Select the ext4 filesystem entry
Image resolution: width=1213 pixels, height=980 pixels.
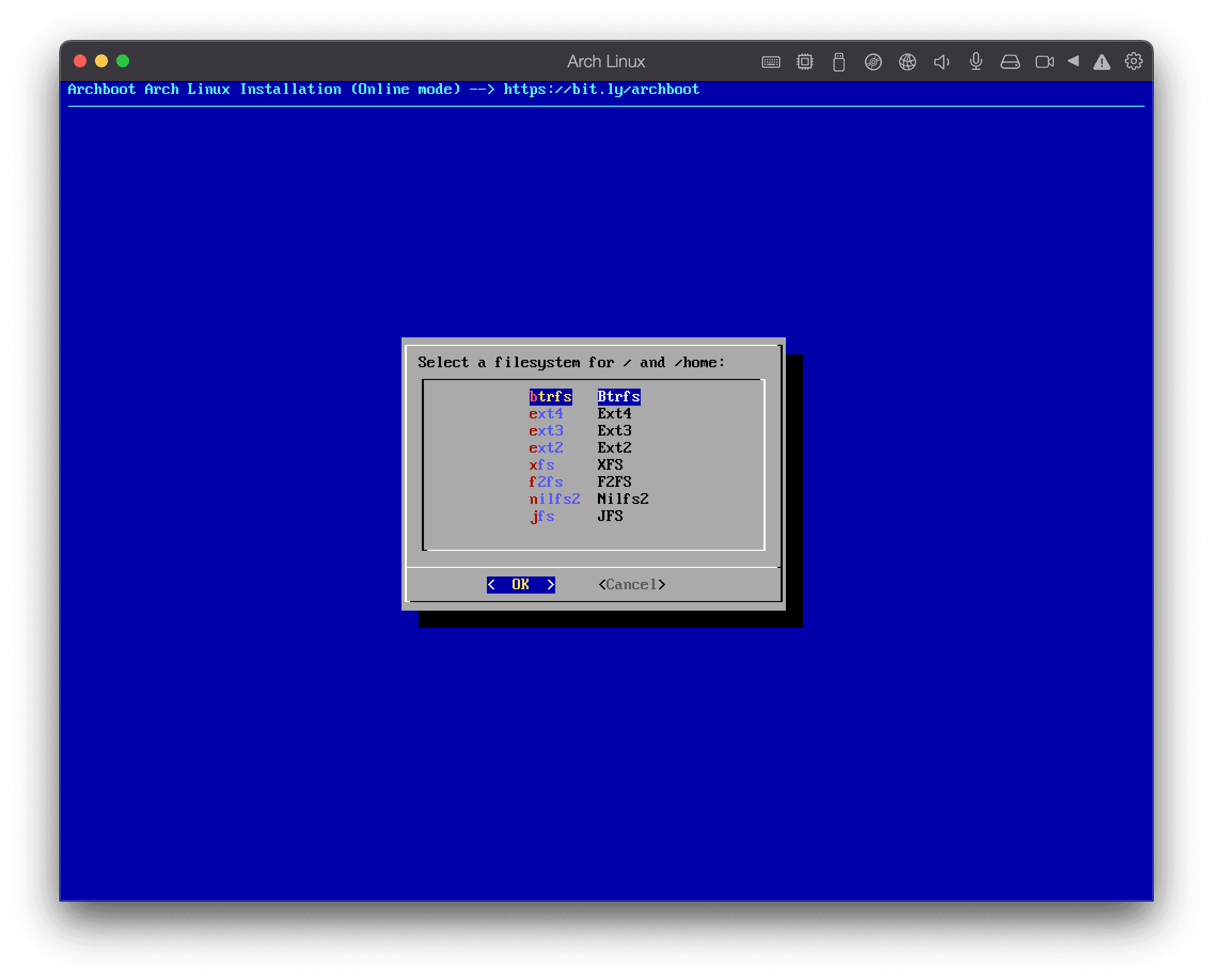[x=546, y=414]
